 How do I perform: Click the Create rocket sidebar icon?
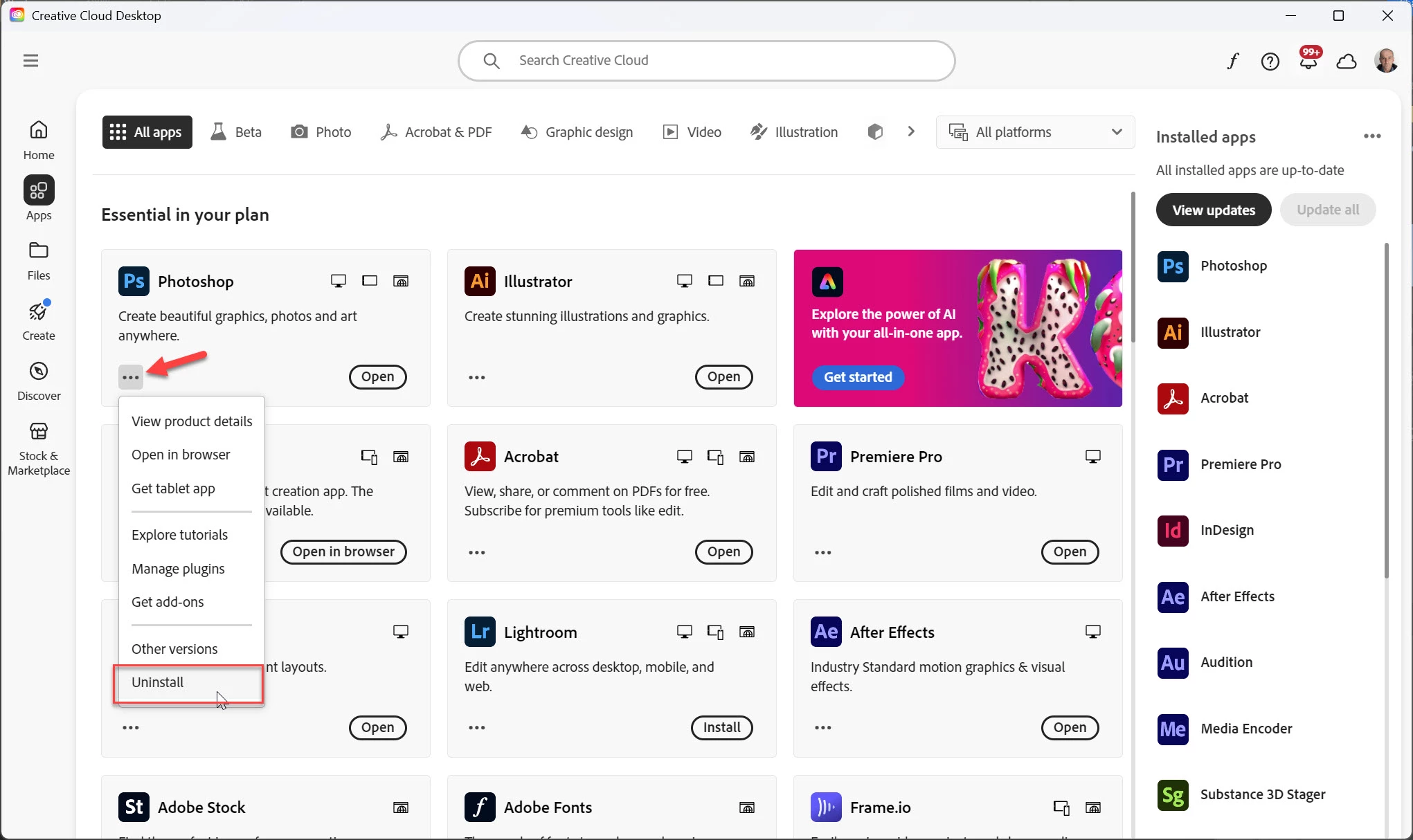39,320
